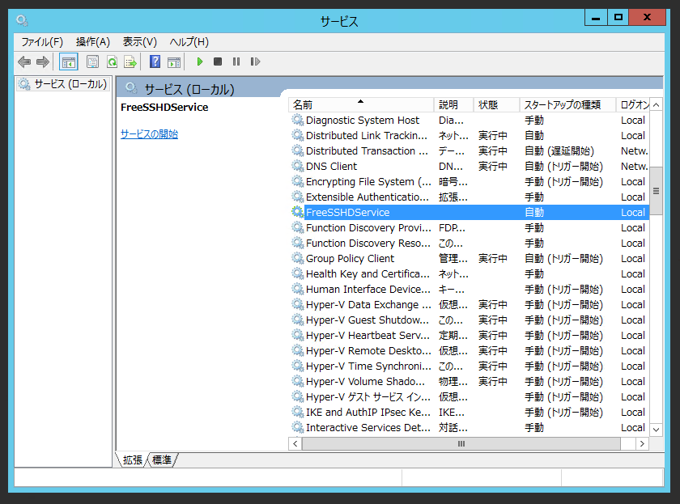Click the サービスの開始 link
The height and width of the screenshot is (504, 680).
[149, 134]
